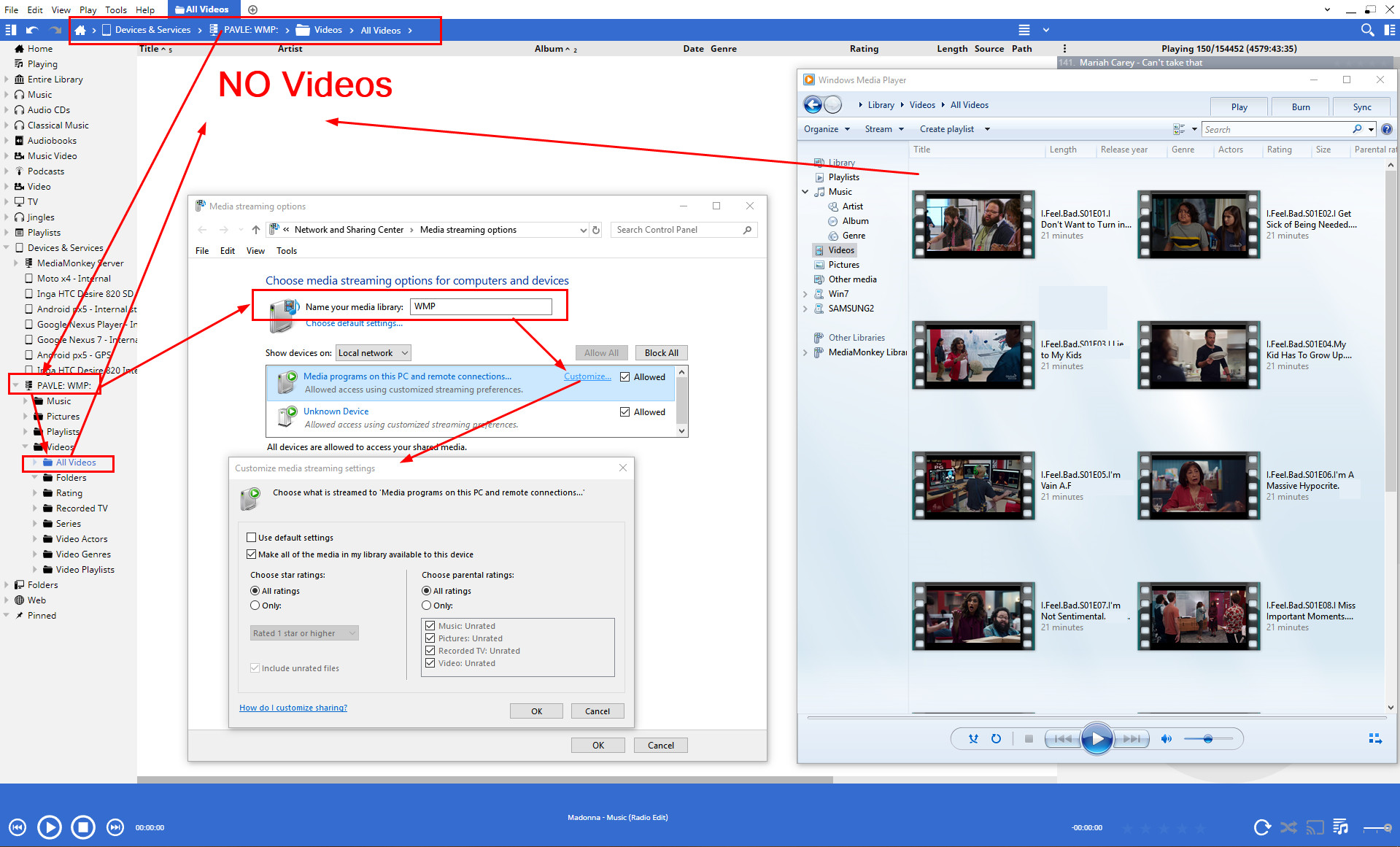This screenshot has width=1400, height=847.
Task: Collapse the PAVLE: WMP tree node
Action: coord(16,385)
